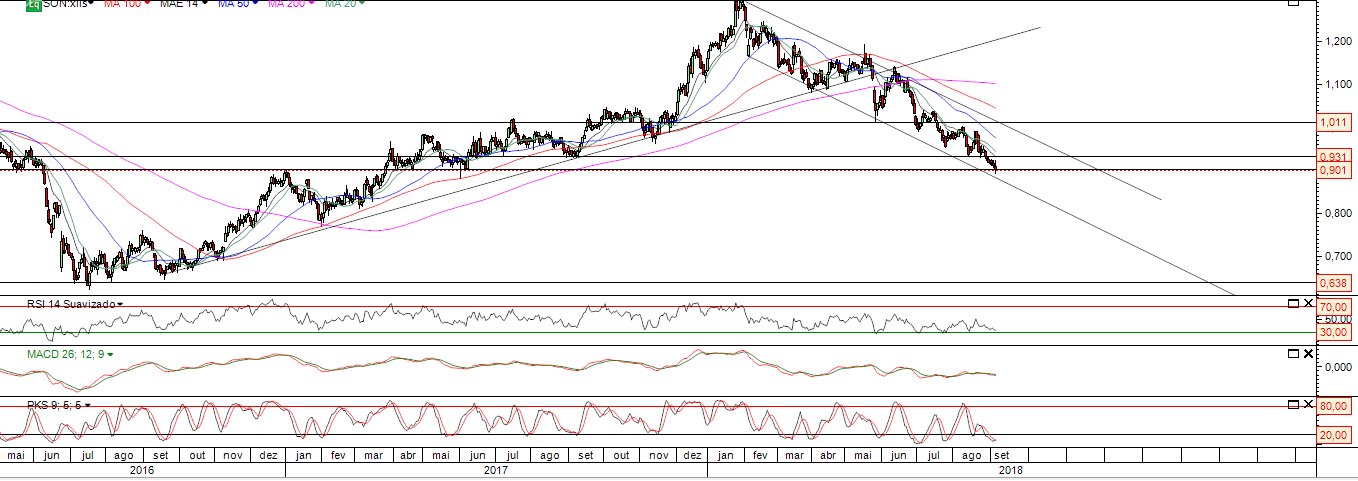Select the 1,011 price level label
The height and width of the screenshot is (481, 1358).
click(x=1333, y=122)
